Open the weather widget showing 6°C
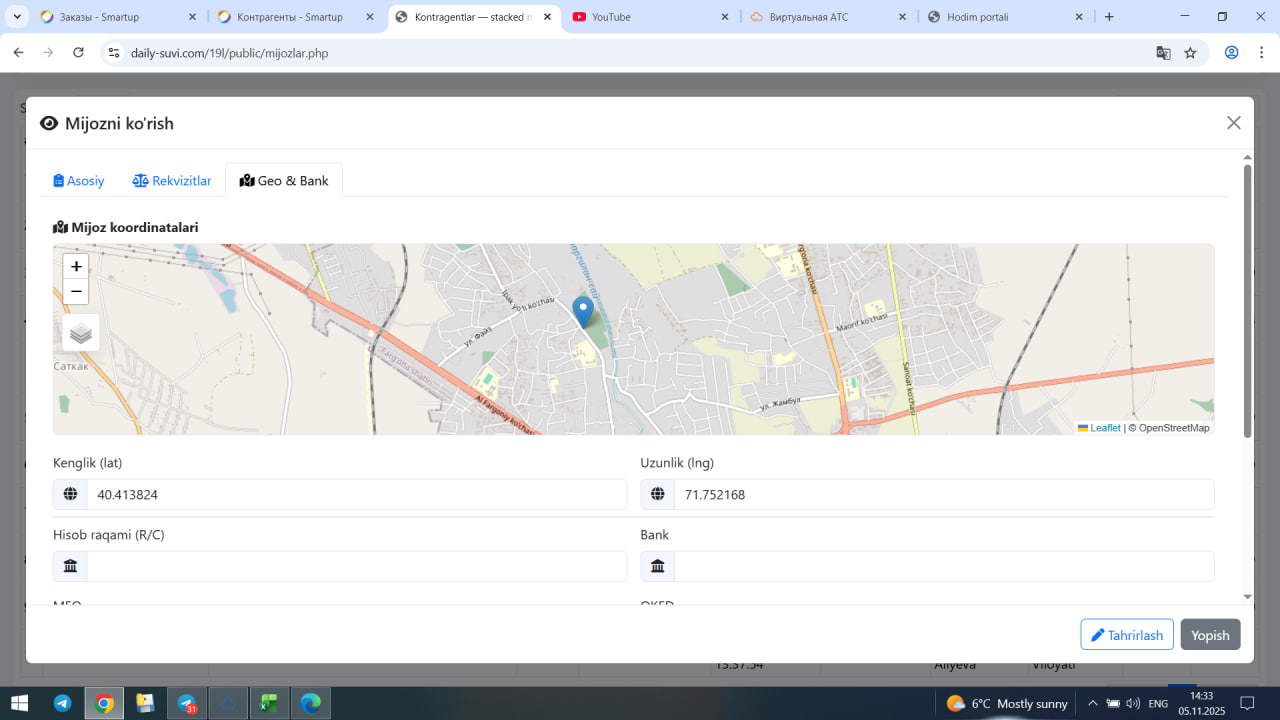The image size is (1280, 720). tap(1007, 703)
